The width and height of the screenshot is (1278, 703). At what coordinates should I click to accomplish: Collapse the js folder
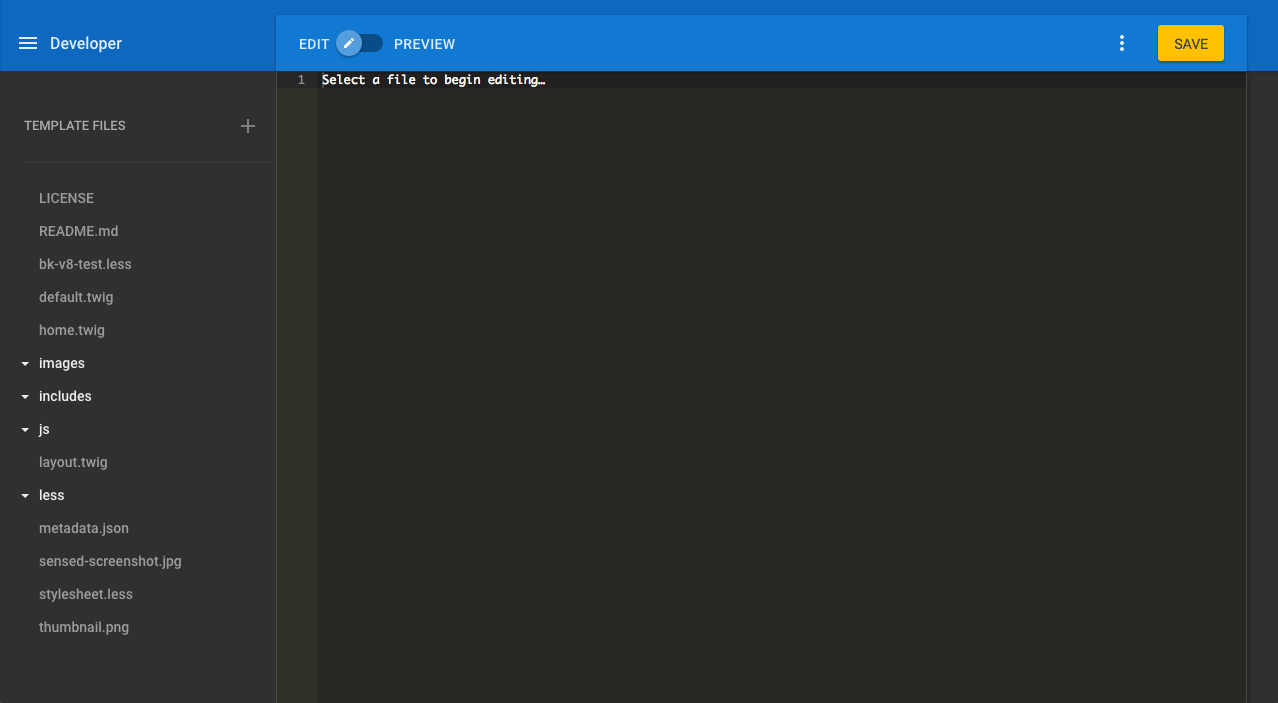(x=25, y=429)
